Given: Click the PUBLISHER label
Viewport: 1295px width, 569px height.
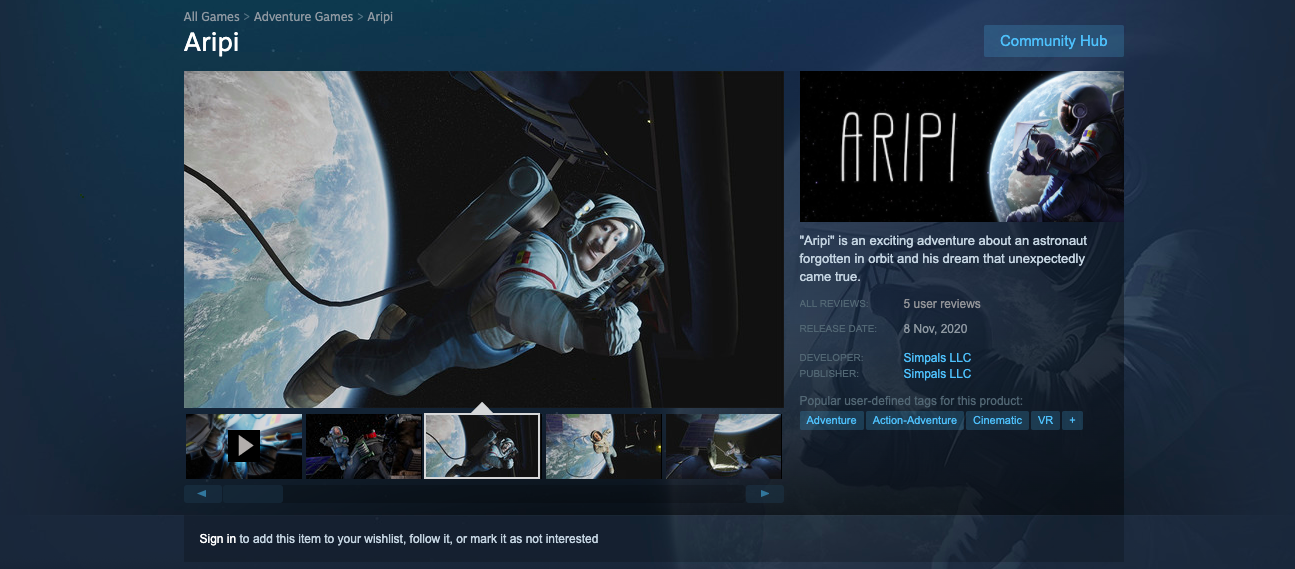Looking at the screenshot, I should tap(829, 374).
